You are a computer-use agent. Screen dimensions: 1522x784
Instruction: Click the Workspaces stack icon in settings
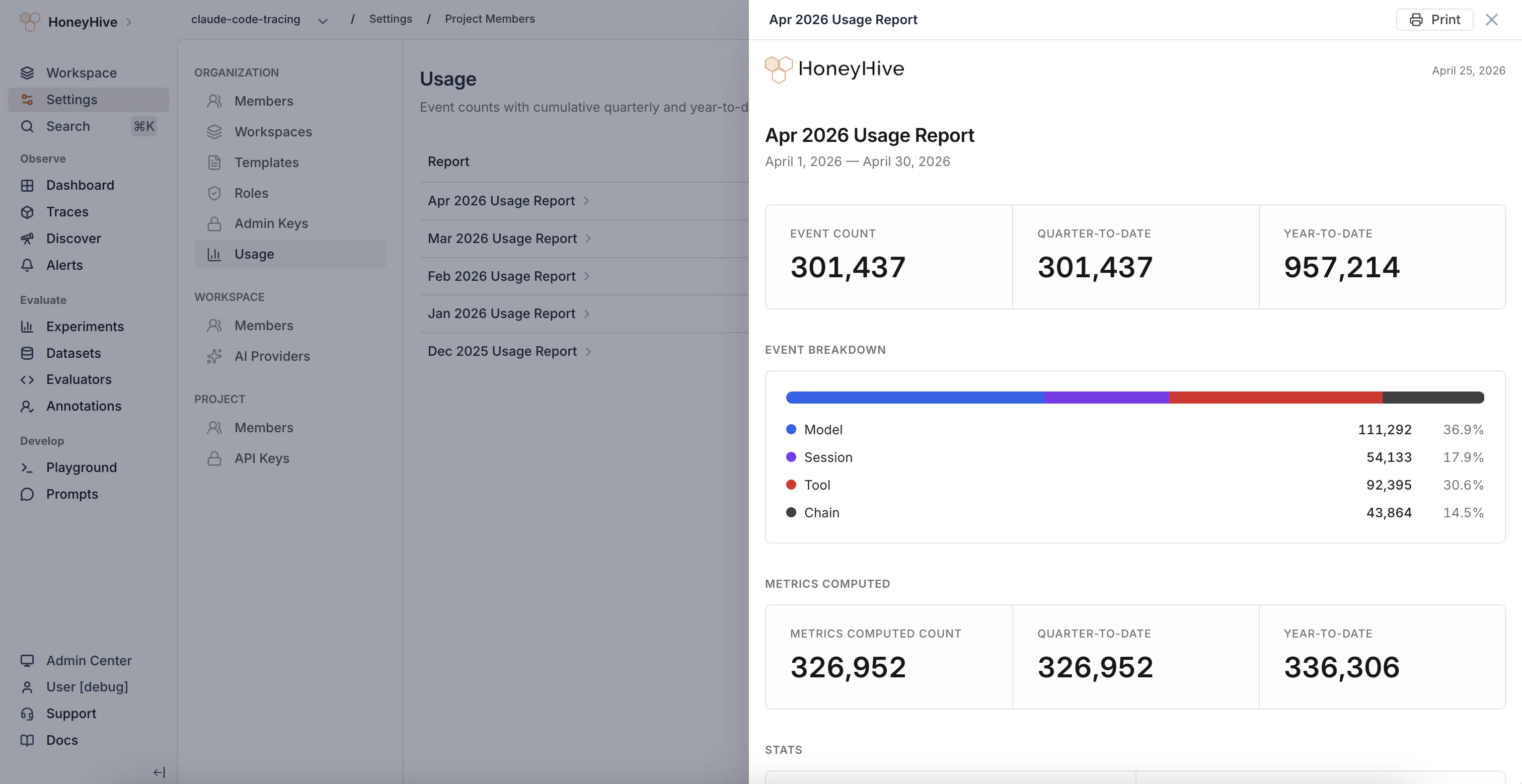tap(214, 132)
